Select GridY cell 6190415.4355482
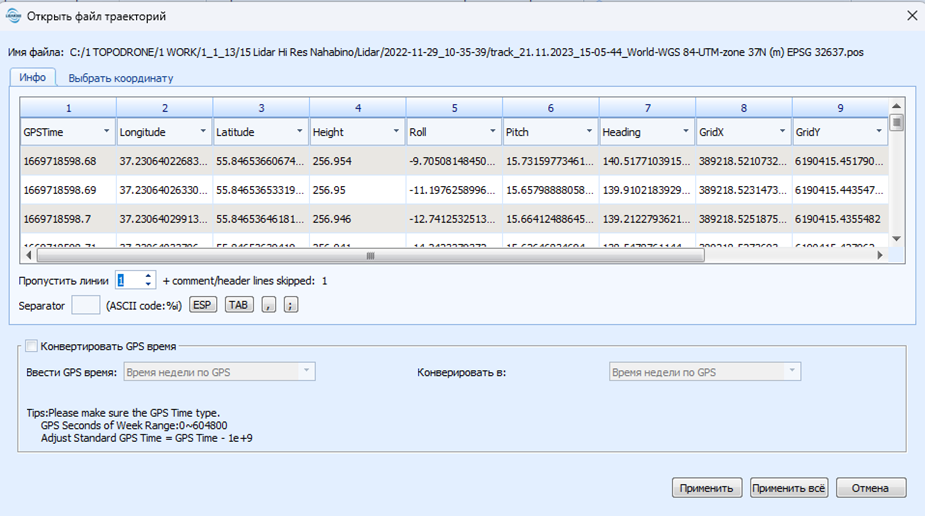925x516 pixels. coord(840,219)
